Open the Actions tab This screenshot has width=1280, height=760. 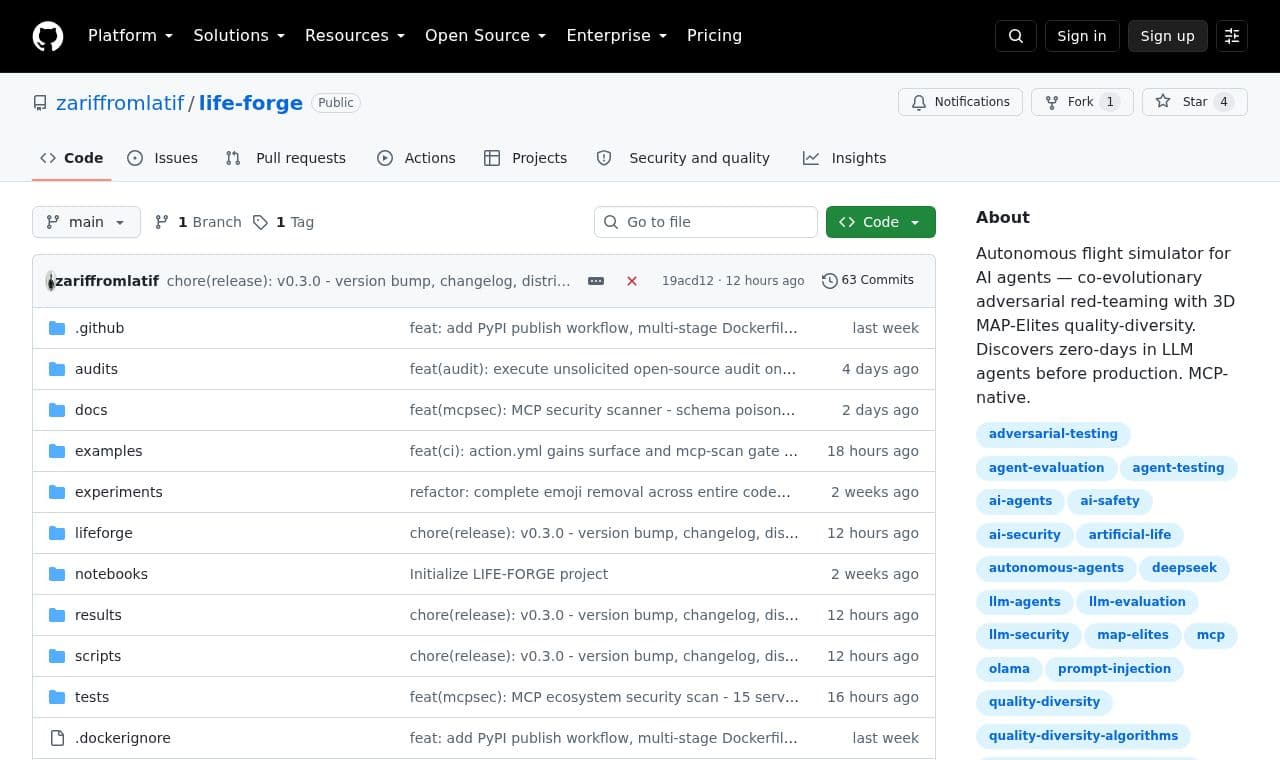point(416,158)
